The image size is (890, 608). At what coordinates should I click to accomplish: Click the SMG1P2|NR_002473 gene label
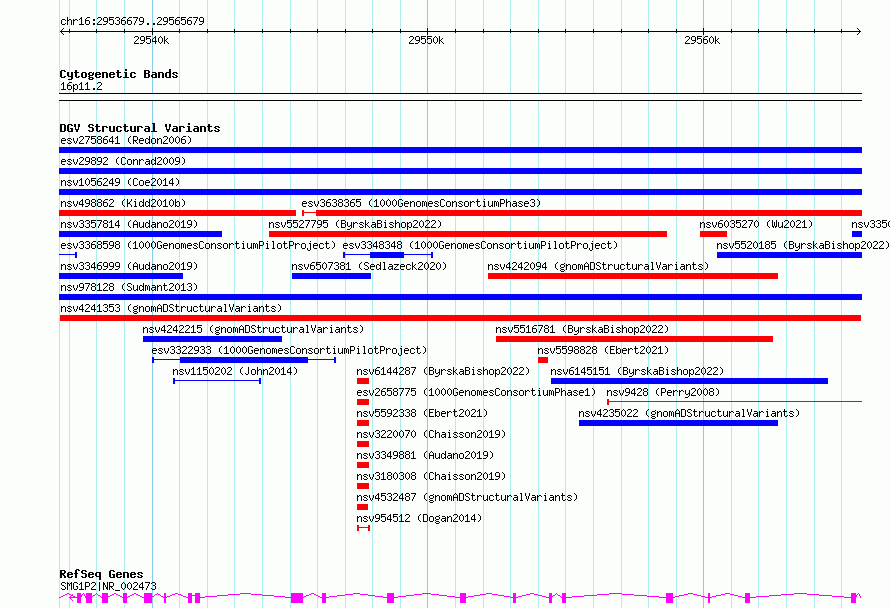[108, 586]
